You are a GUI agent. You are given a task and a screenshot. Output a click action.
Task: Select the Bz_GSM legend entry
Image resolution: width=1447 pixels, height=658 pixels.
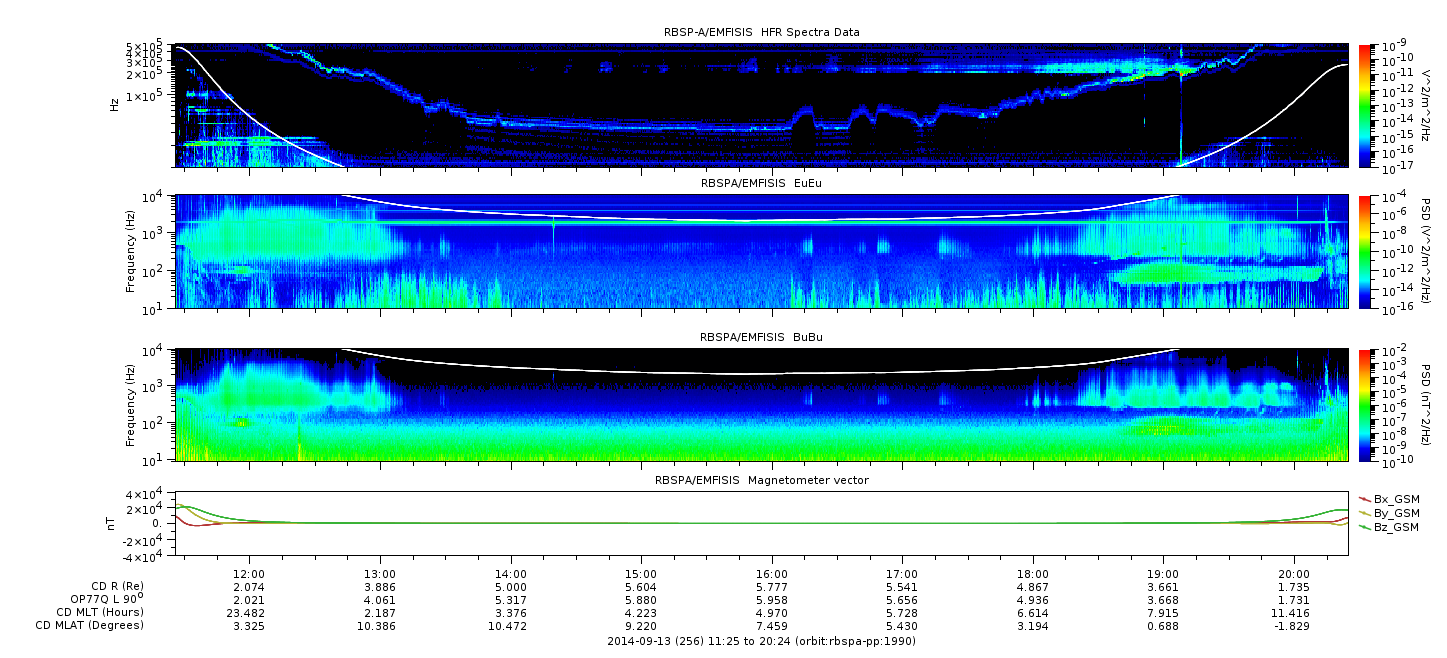tap(1389, 526)
